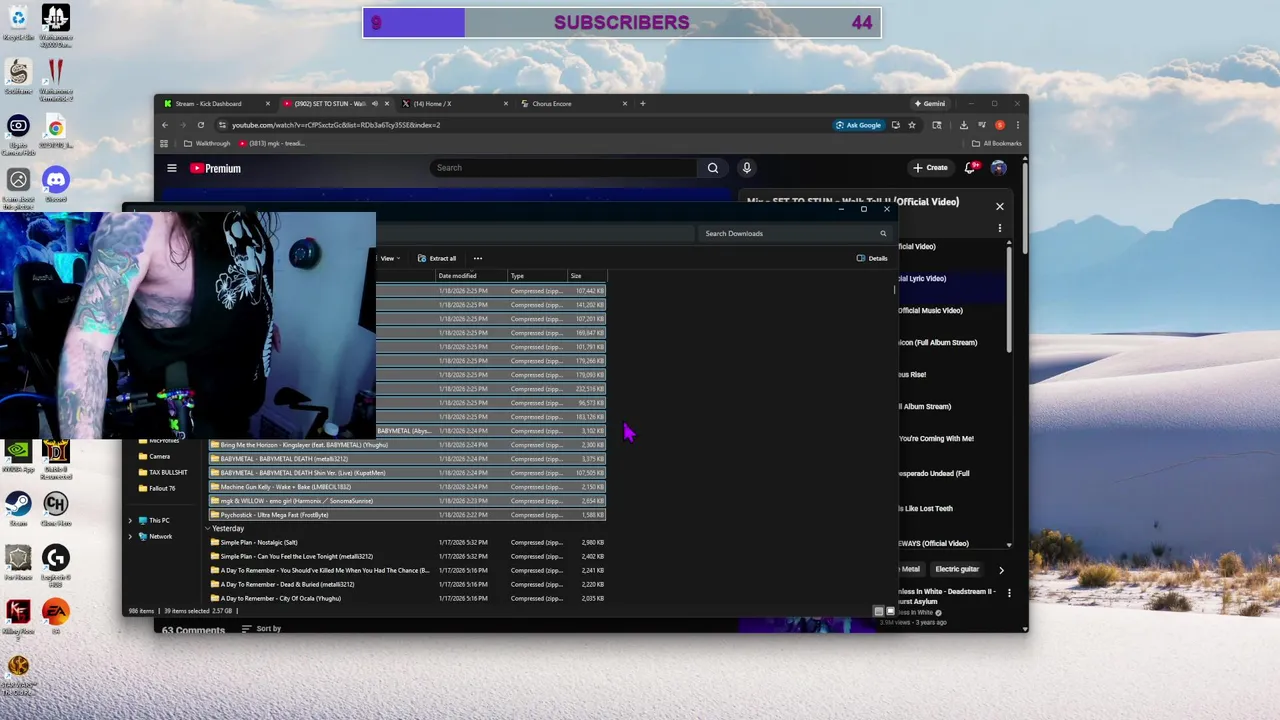The width and height of the screenshot is (1280, 720).
Task: Collapse the Yesterday group
Action: (208, 528)
